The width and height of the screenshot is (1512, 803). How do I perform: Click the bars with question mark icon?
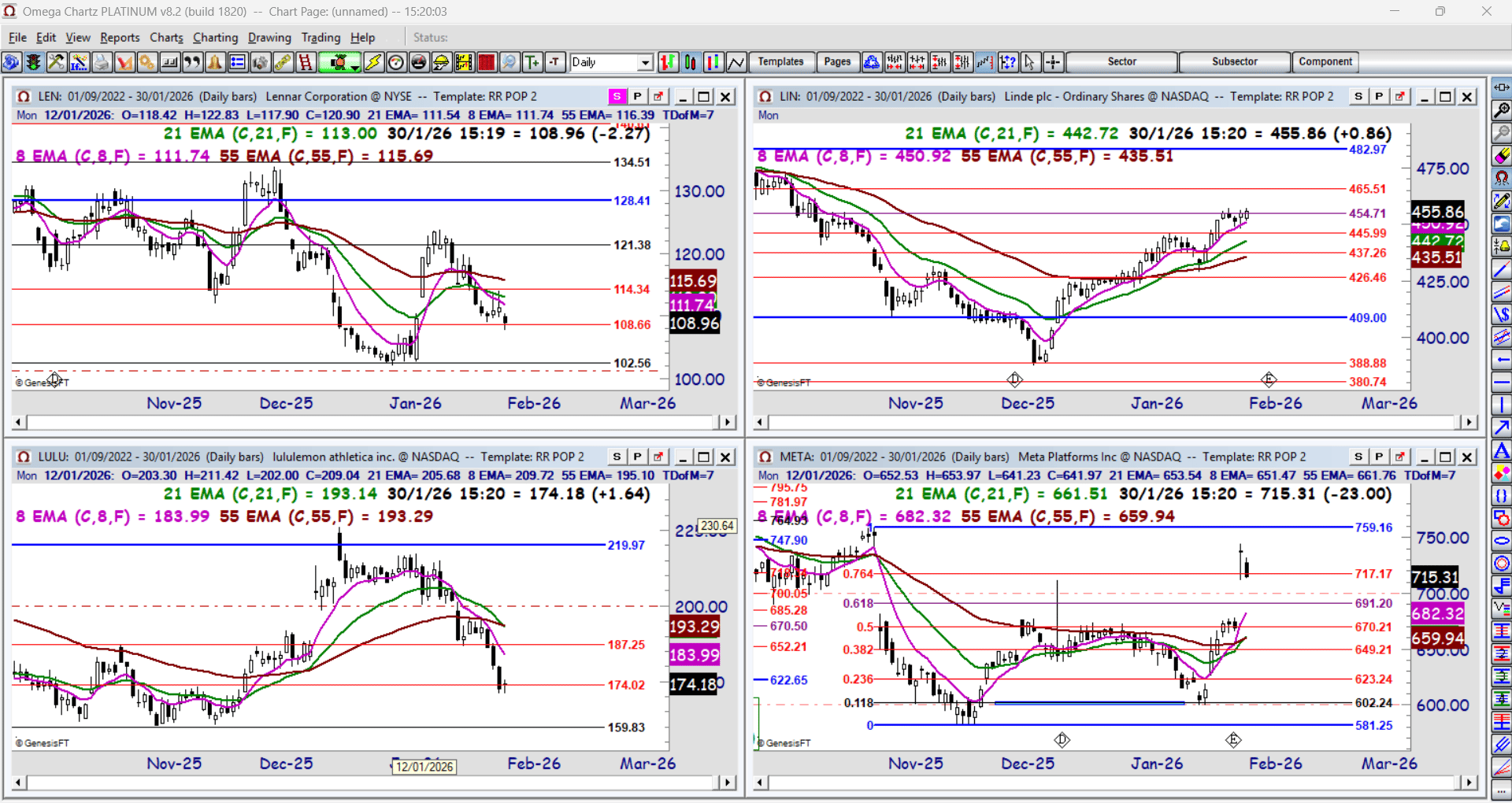point(1007,62)
